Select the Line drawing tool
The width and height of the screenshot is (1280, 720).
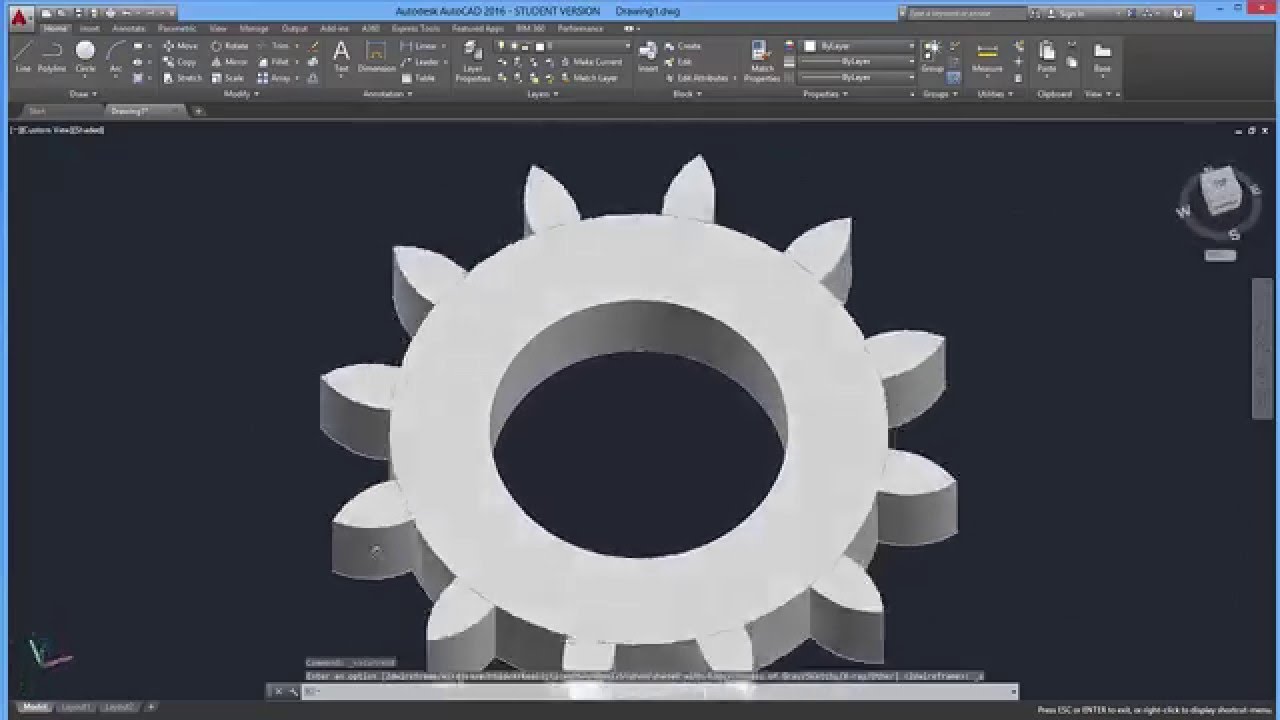[23, 57]
